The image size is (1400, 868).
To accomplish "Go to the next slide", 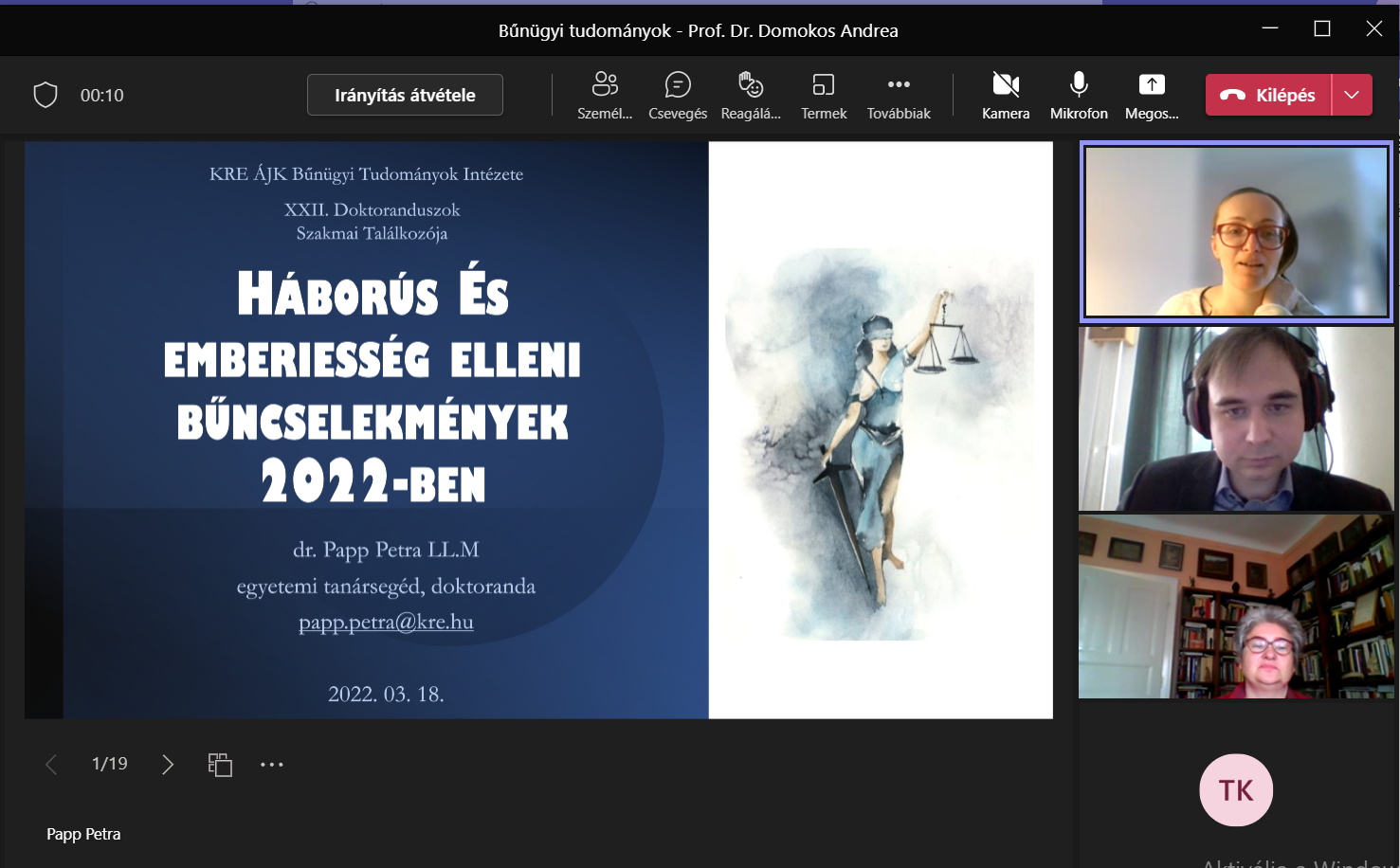I will pos(168,765).
